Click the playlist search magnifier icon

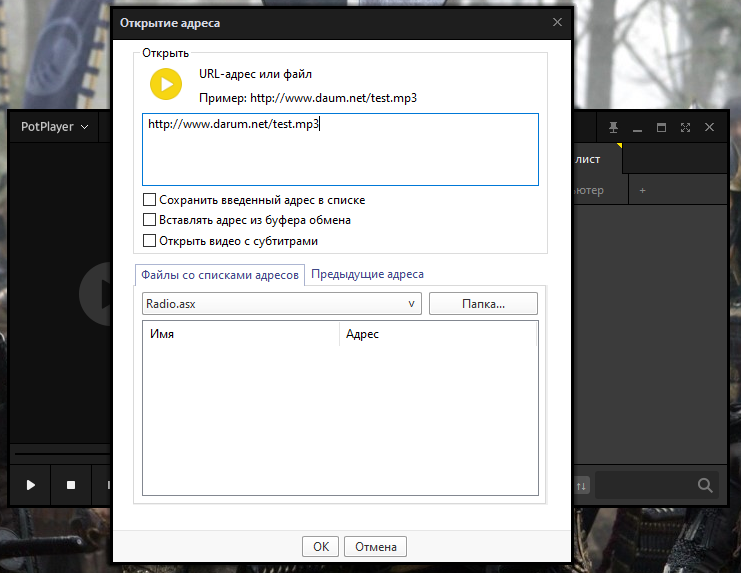pos(705,485)
